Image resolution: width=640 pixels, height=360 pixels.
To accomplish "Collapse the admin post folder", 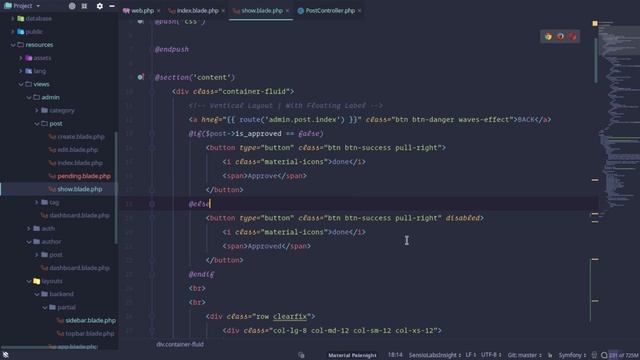I will coord(37,123).
